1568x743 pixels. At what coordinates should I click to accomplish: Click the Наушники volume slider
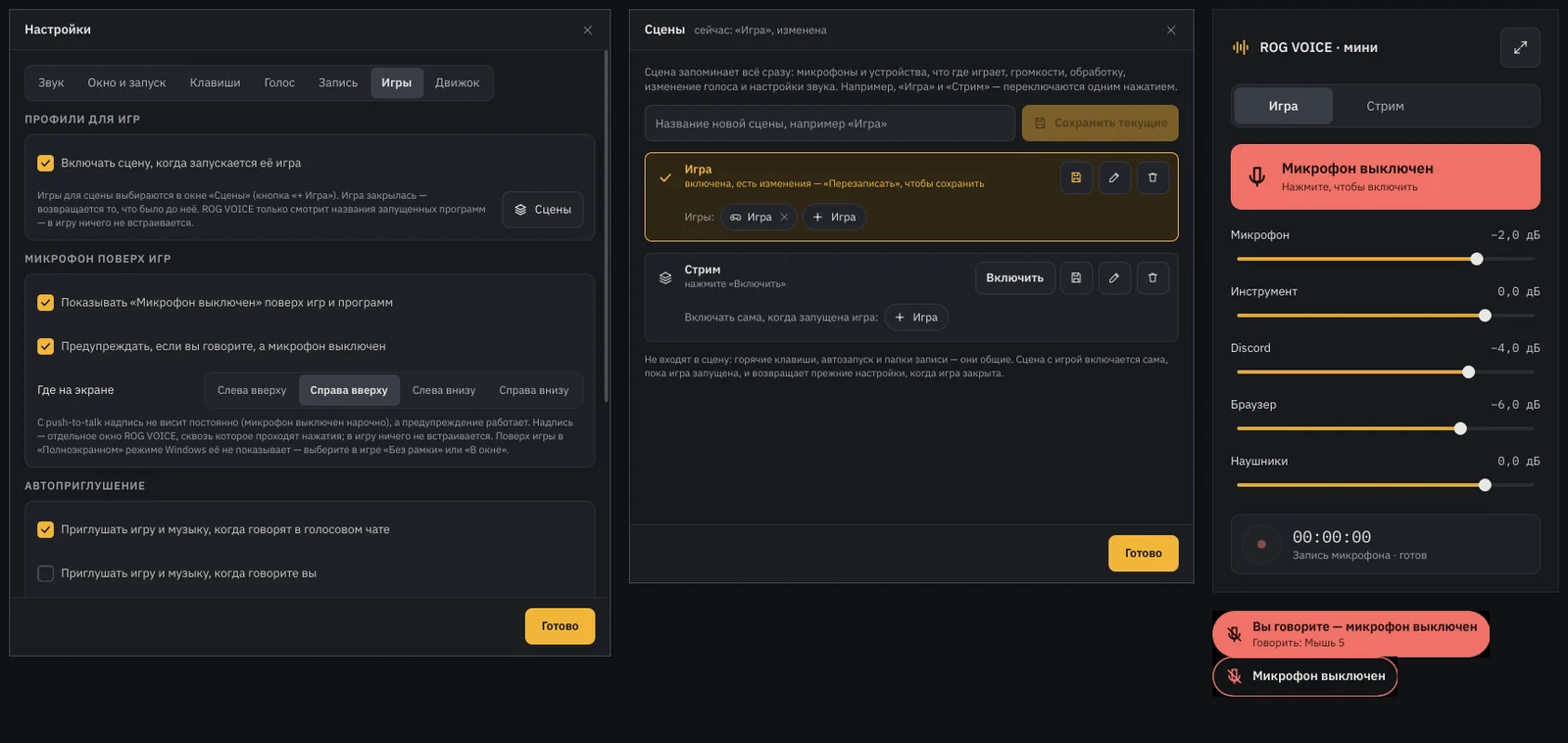(x=1385, y=485)
